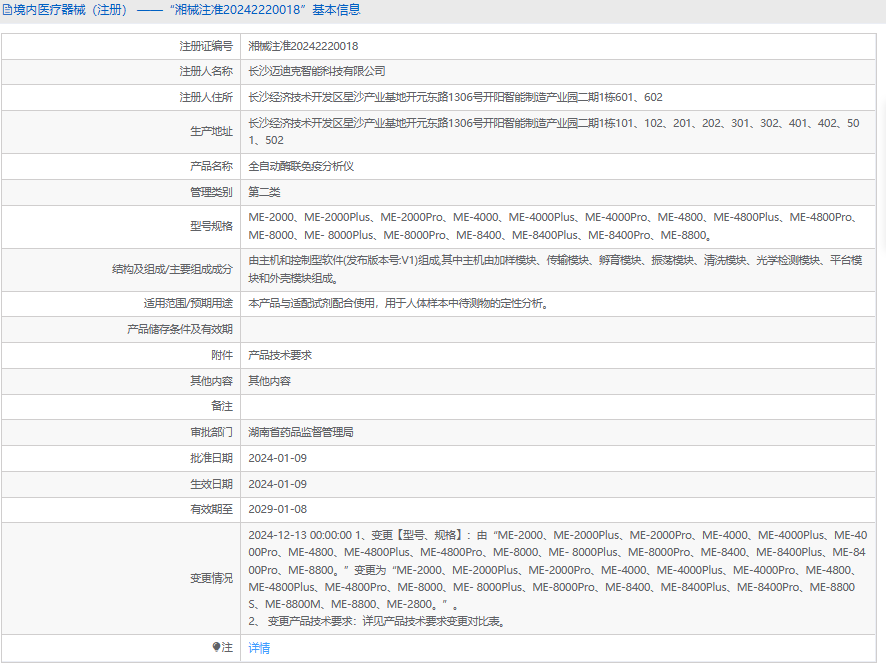This screenshot has width=886, height=668.
Task: Click the 附件 row label
Action: (222, 355)
